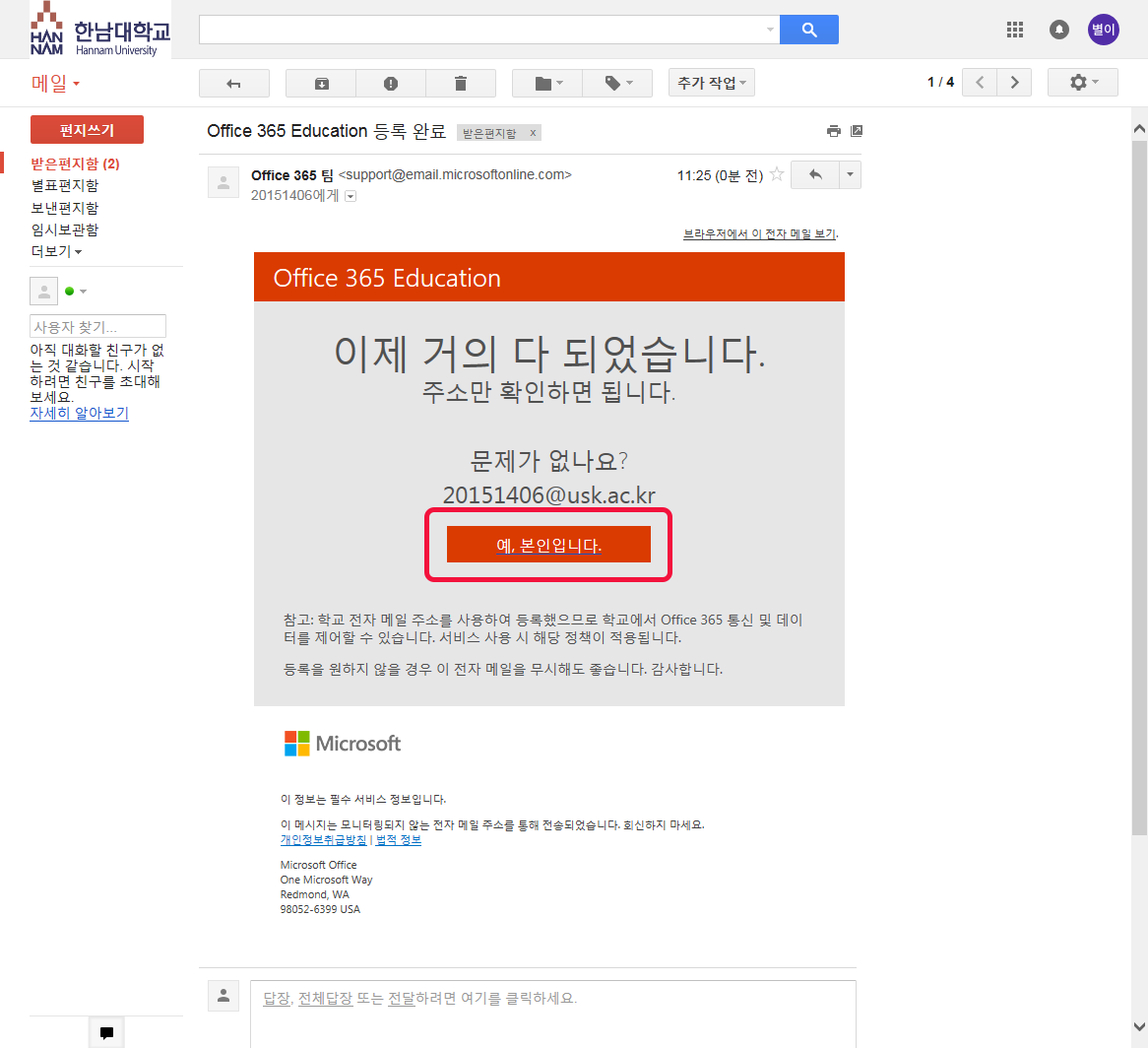Change chat status via the green dot dropdown
This screenshot has height=1048, width=1148.
click(x=76, y=291)
